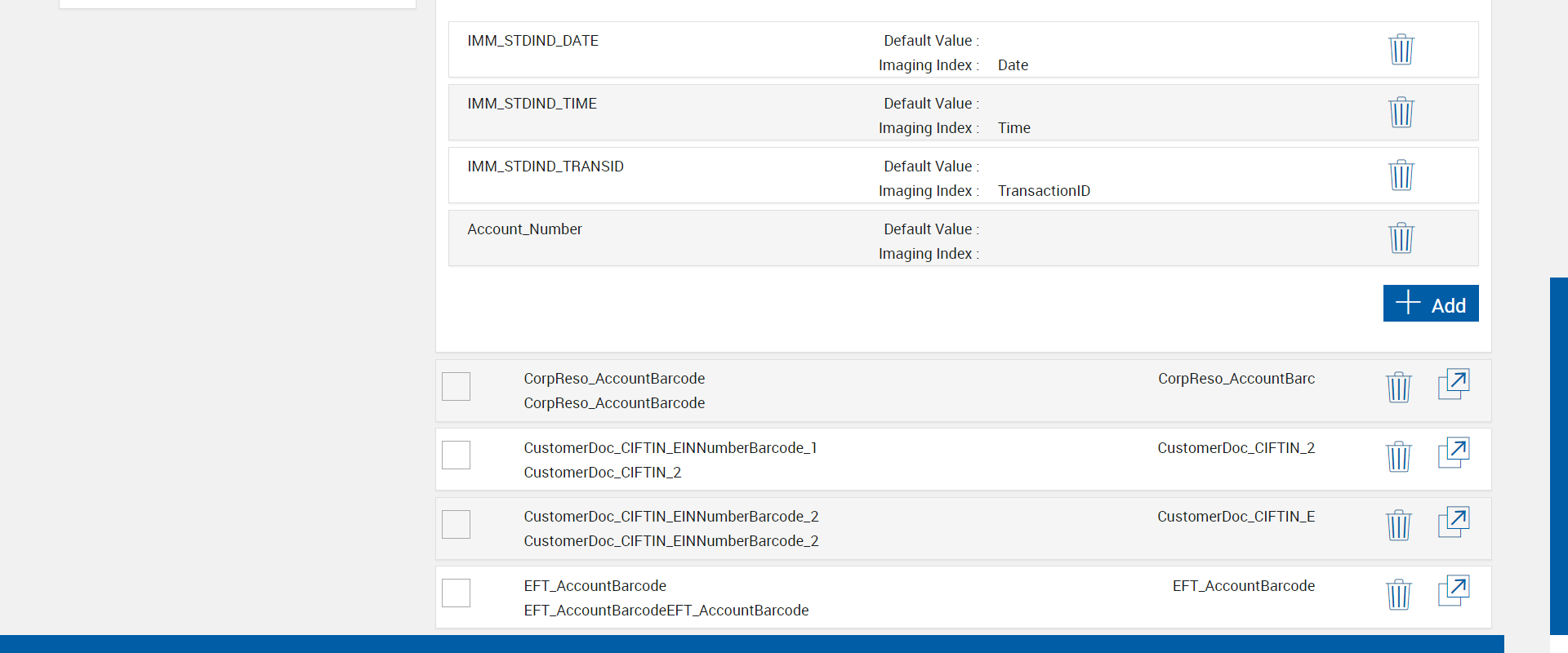This screenshot has height=653, width=1568.
Task: Delete the Account_Number index row
Action: (1401, 238)
